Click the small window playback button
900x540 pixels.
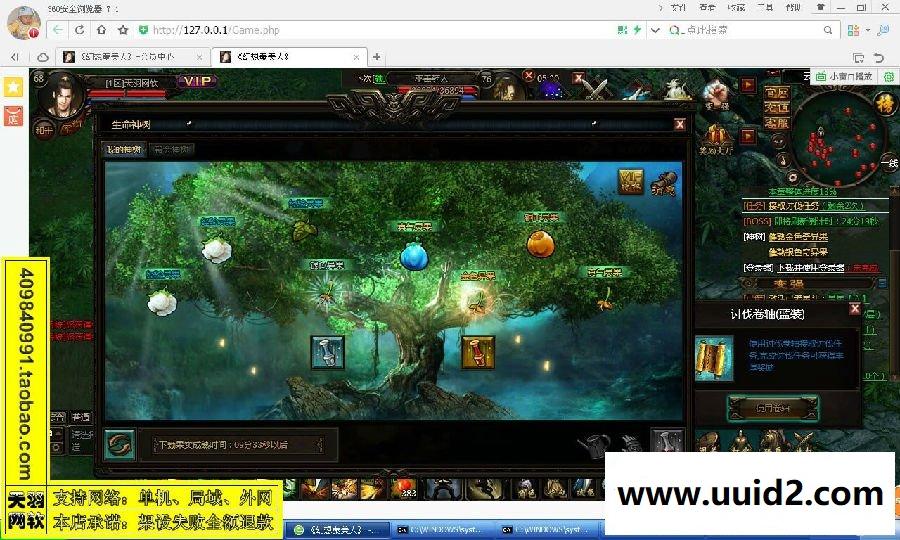point(844,76)
